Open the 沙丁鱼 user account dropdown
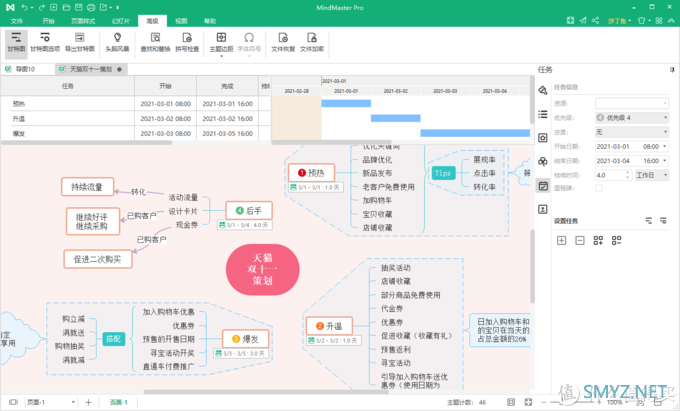This screenshot has width=680, height=411. pyautogui.click(x=619, y=21)
